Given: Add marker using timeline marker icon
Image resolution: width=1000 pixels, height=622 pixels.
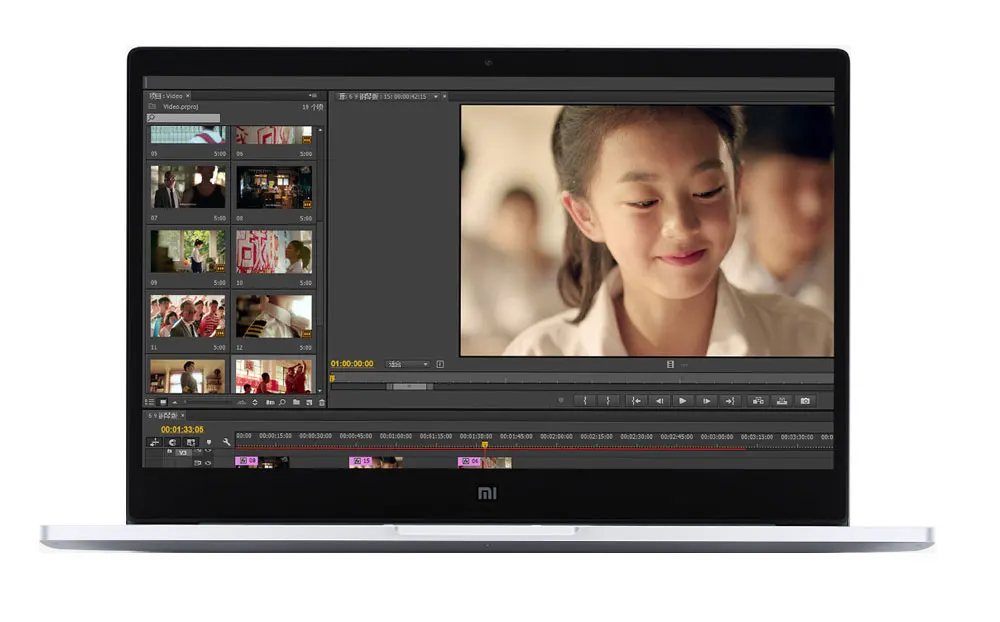Looking at the screenshot, I should (x=209, y=442).
